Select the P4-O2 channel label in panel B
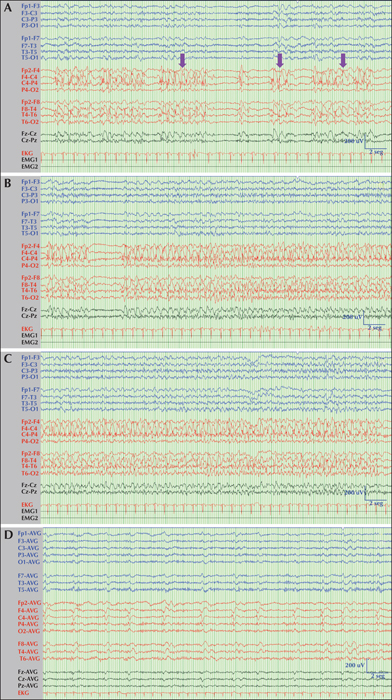 tap(30, 265)
